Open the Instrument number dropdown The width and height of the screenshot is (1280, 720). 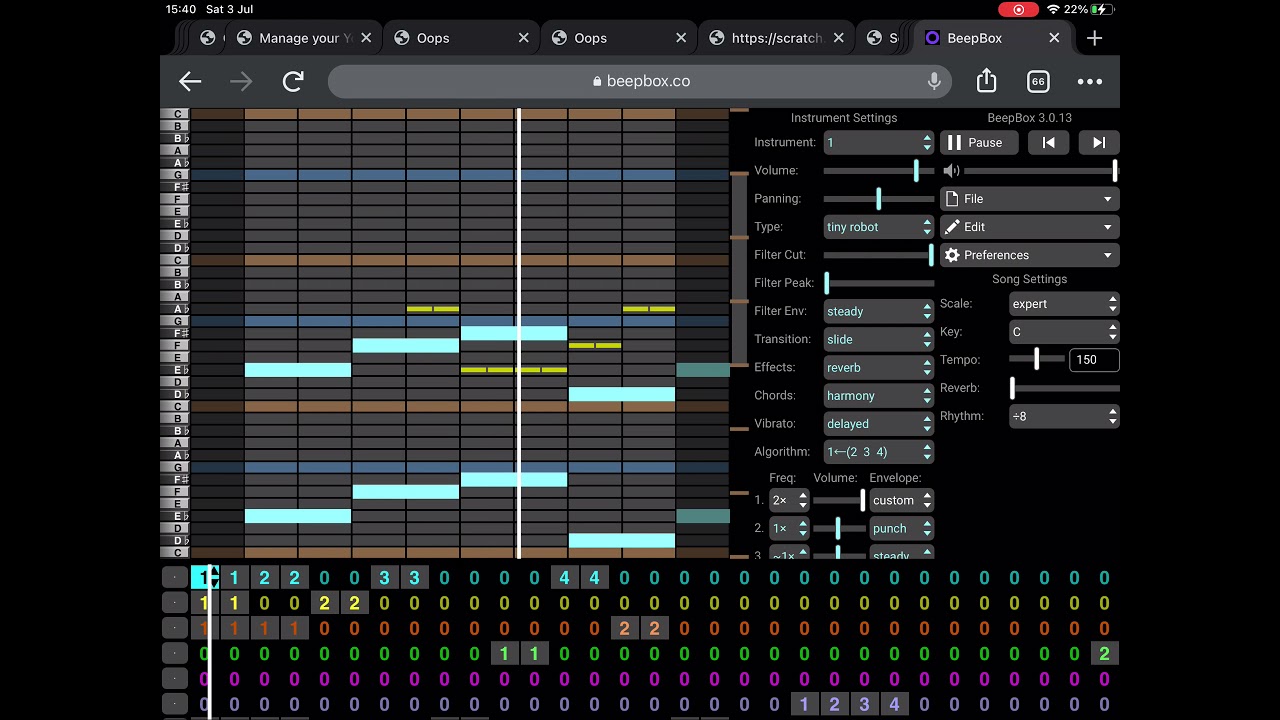pyautogui.click(x=879, y=143)
